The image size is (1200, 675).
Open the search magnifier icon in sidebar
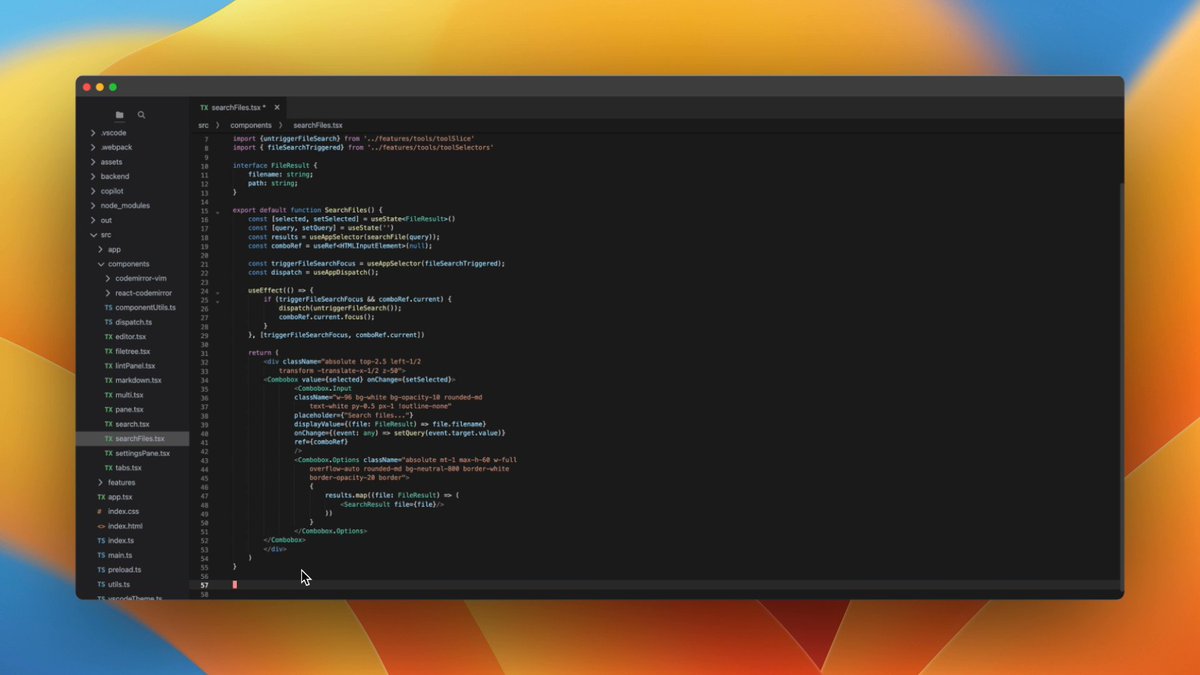point(142,115)
